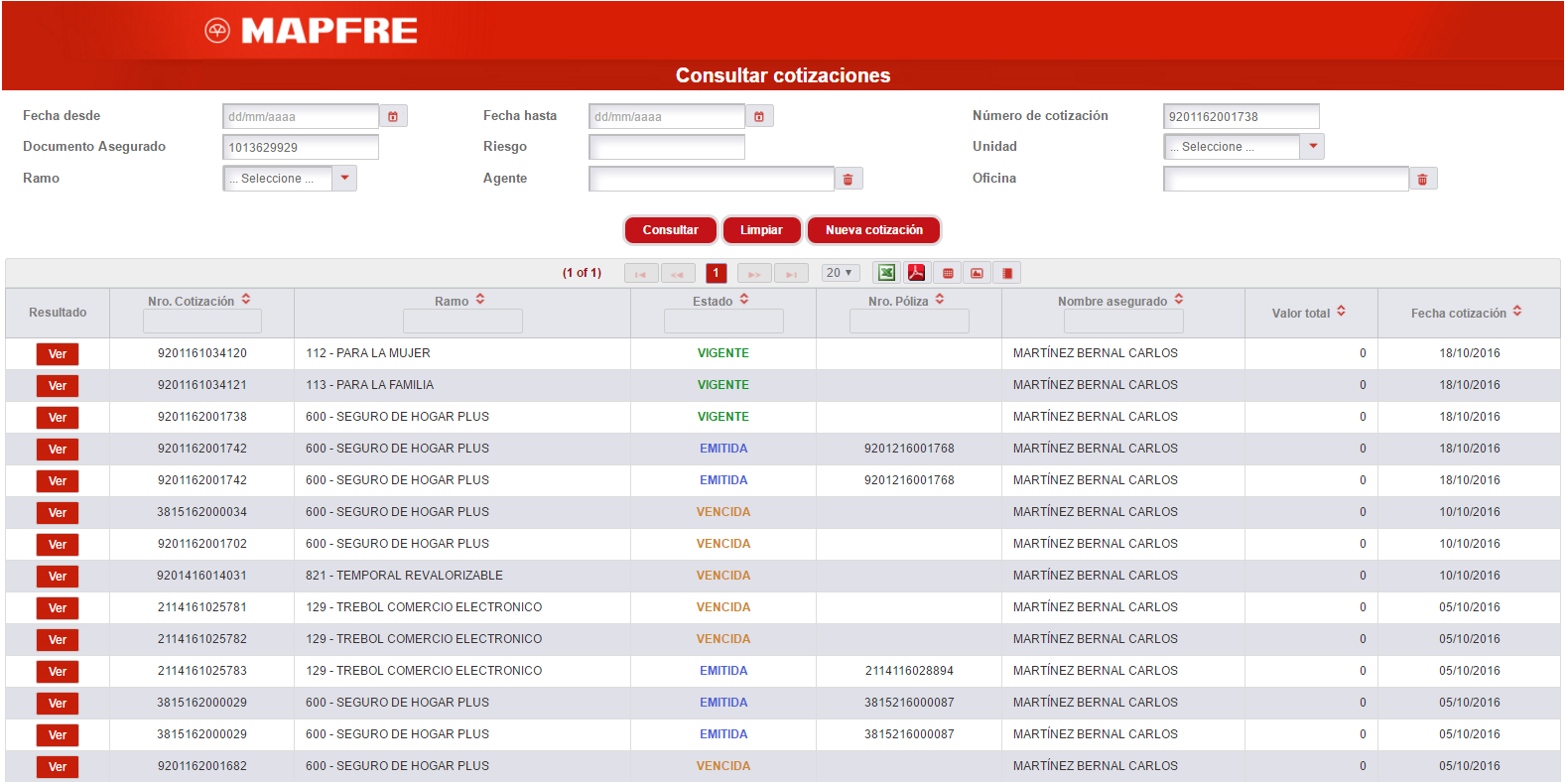View quotation 9201416014031
The height and width of the screenshot is (782, 1568).
pyautogui.click(x=58, y=577)
